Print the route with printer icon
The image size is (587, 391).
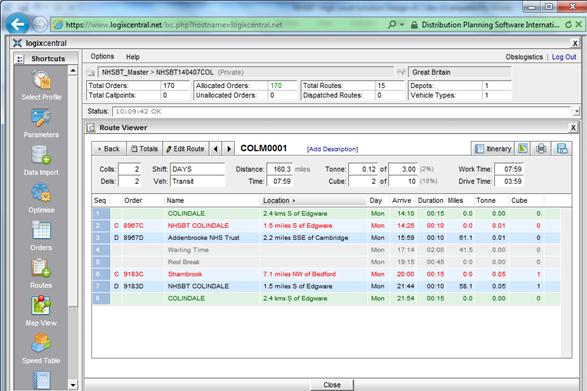click(x=541, y=149)
